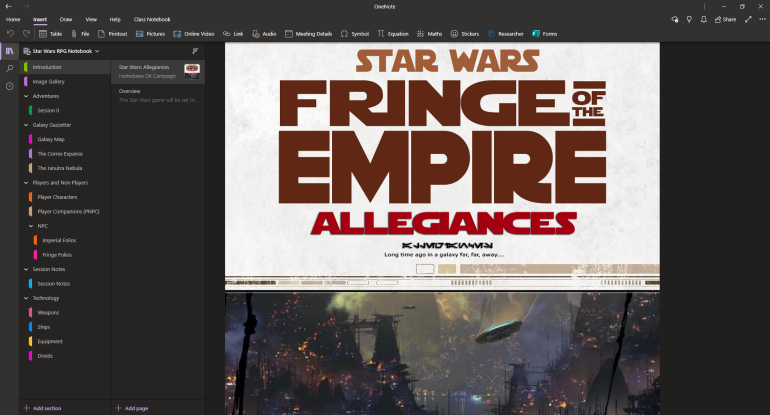Screen dimensions: 770x415
Task: Insert an Online Video
Action: click(193, 33)
